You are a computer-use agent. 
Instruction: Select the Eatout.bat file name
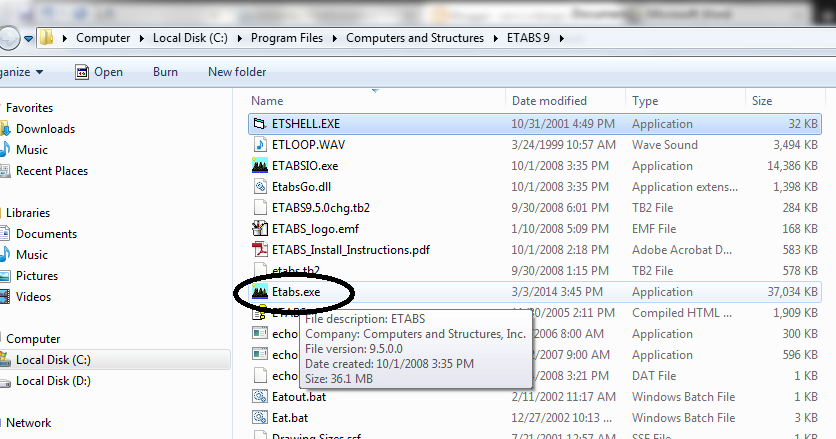click(x=299, y=397)
